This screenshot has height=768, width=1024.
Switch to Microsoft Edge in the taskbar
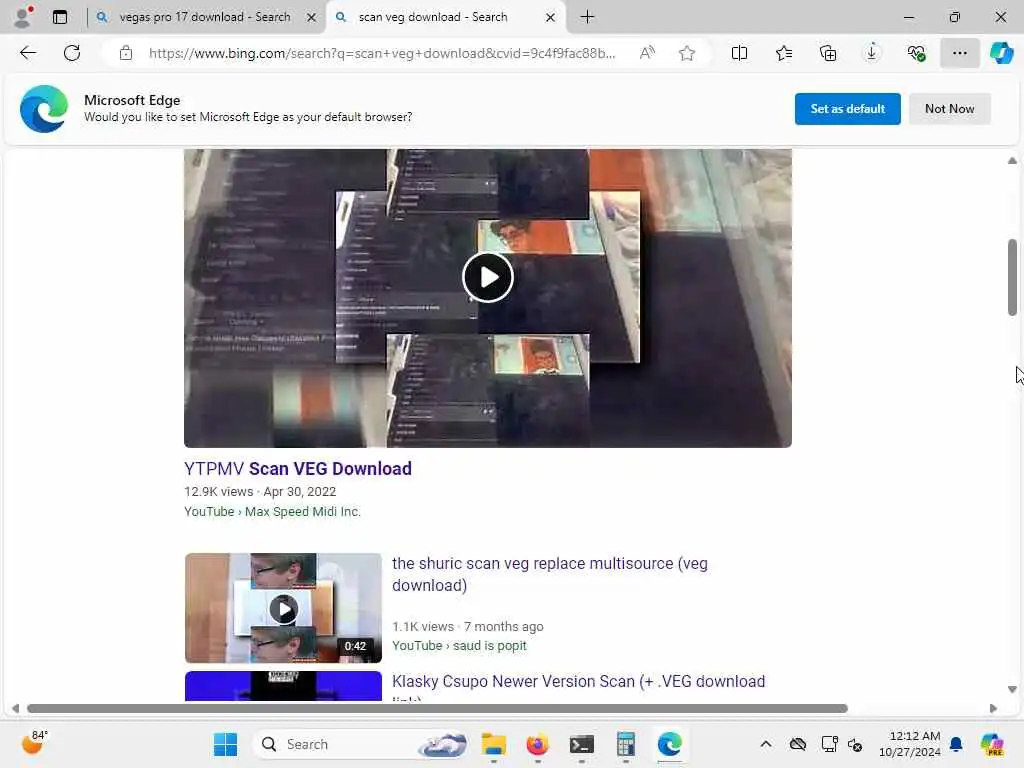tap(669, 744)
